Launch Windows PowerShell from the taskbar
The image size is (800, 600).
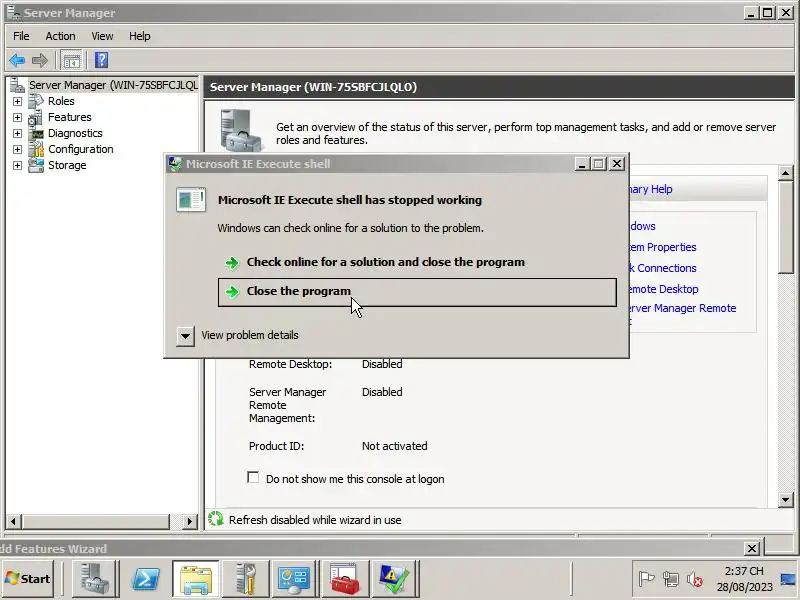click(x=145, y=579)
